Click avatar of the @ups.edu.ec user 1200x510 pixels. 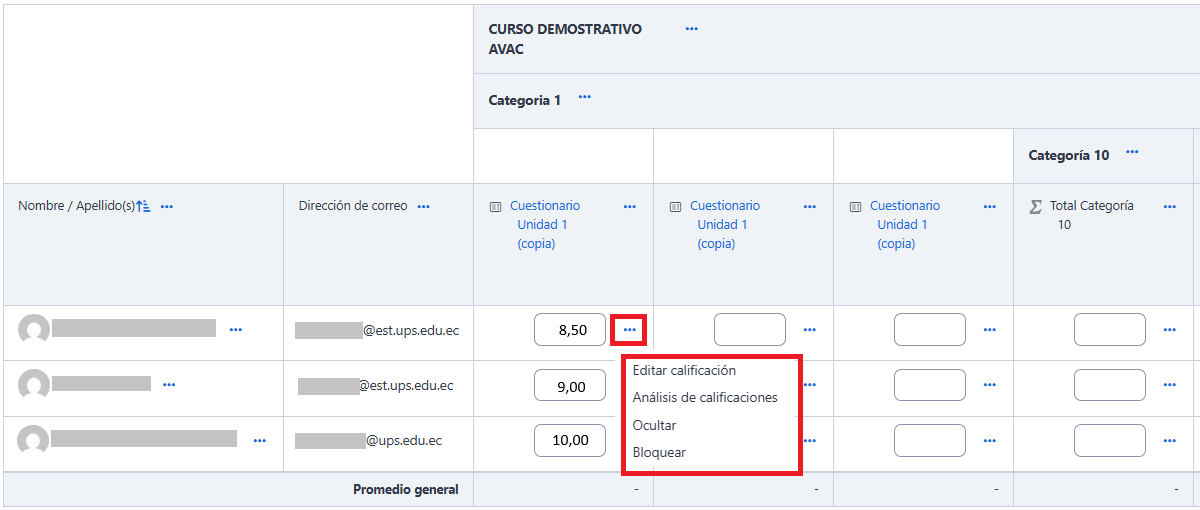[34, 441]
